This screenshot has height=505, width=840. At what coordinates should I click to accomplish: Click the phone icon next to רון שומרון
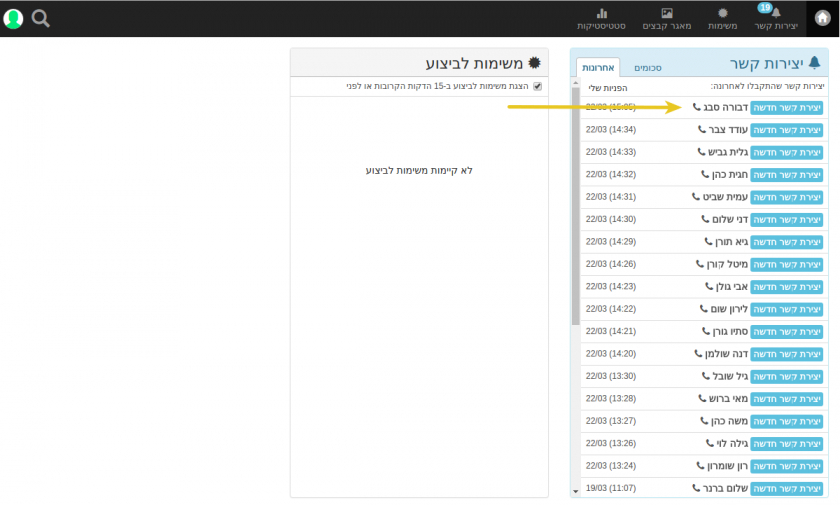point(700,465)
